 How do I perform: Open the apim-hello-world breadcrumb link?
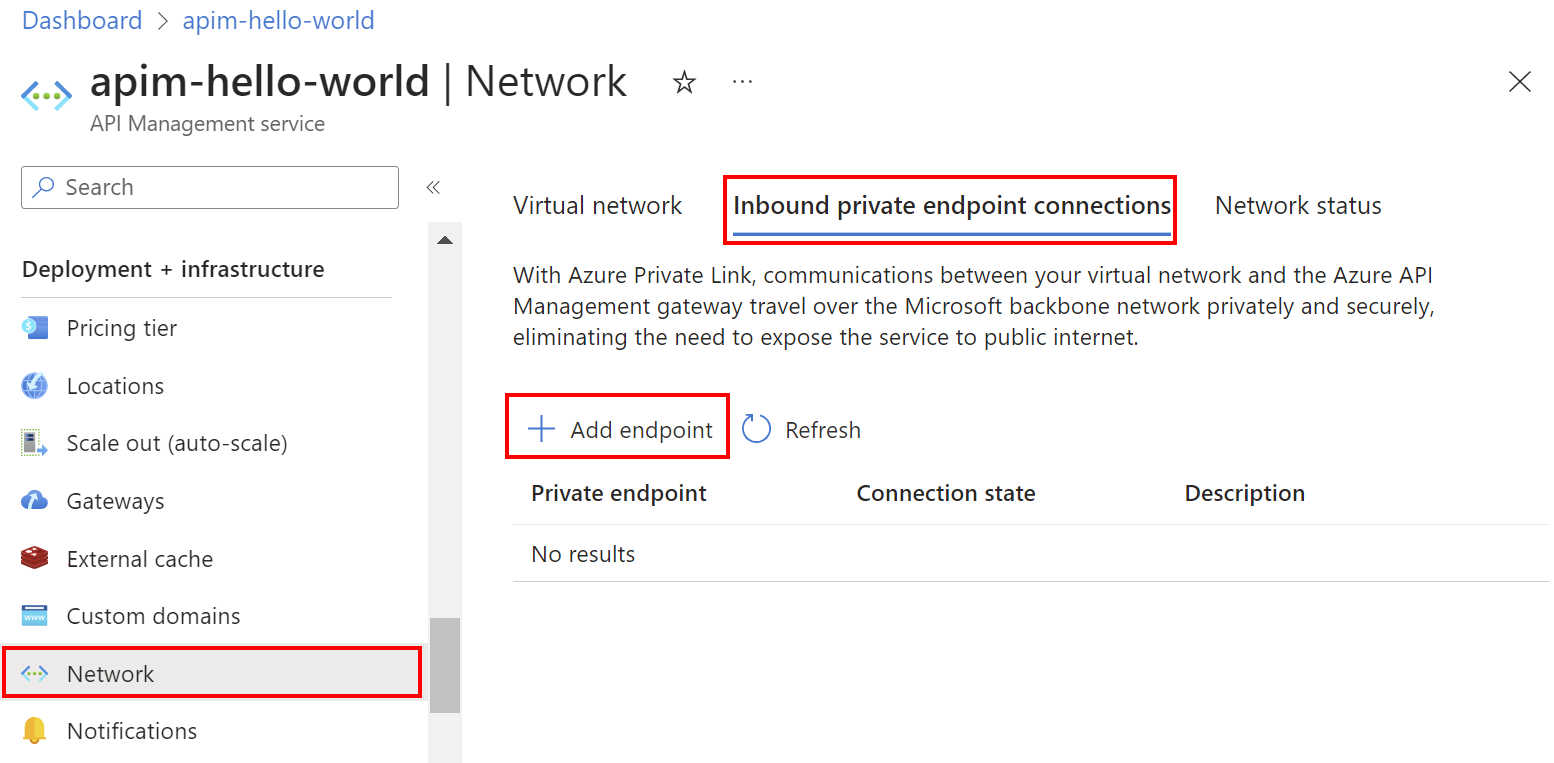tap(278, 20)
